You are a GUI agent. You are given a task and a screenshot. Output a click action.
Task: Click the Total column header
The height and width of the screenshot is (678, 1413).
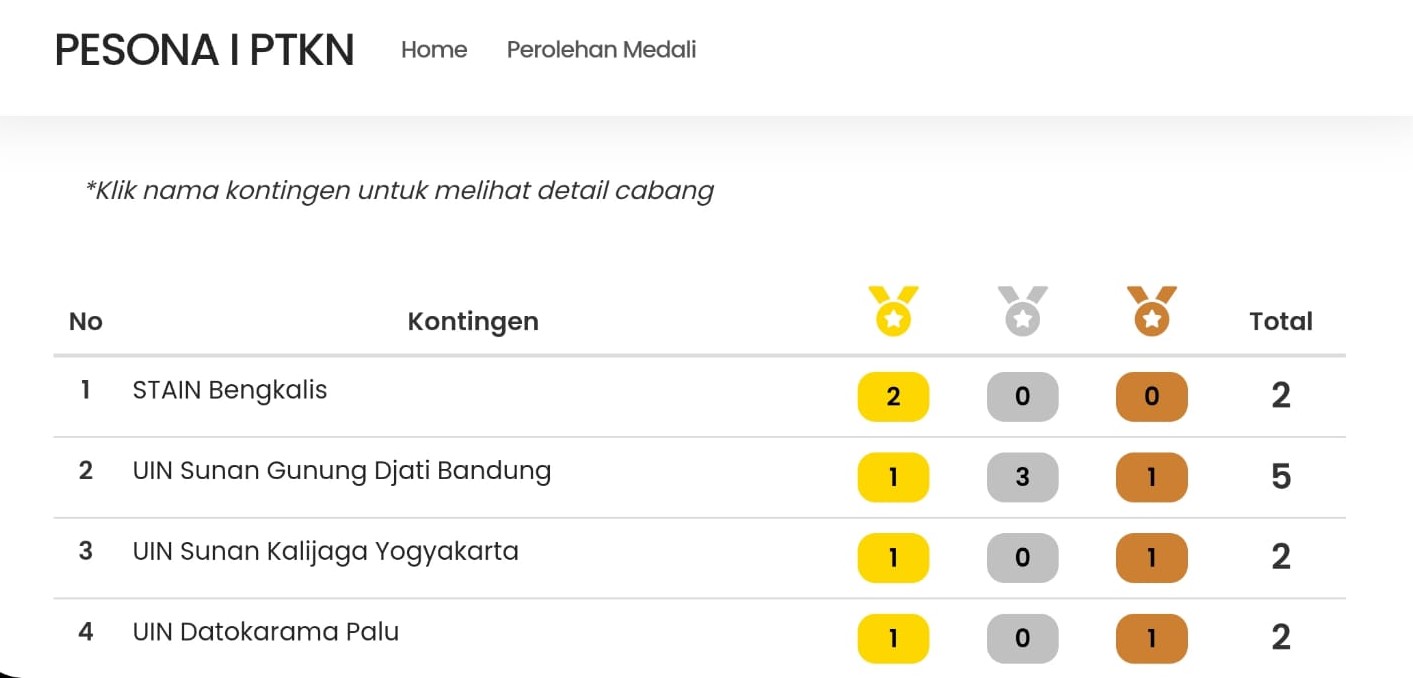(x=1280, y=322)
